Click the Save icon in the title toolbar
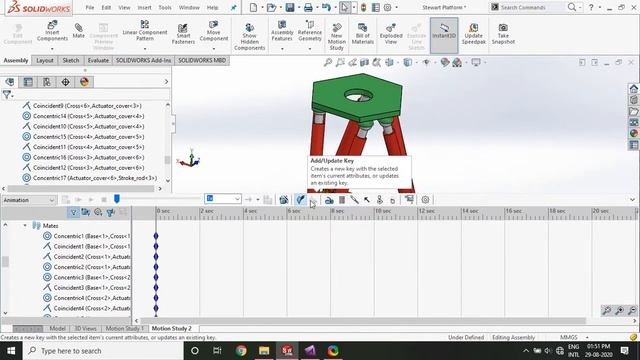This screenshot has height=360, width=640. [290, 7]
